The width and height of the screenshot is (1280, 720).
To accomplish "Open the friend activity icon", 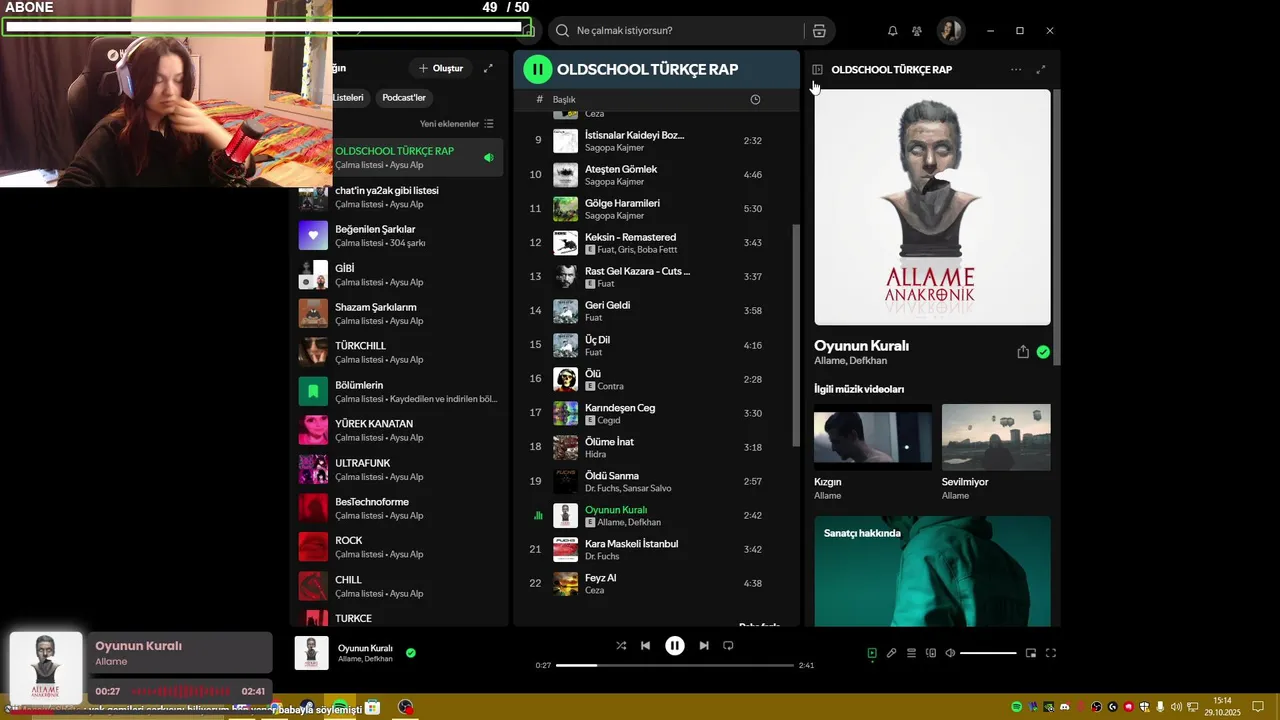I will pos(917,31).
